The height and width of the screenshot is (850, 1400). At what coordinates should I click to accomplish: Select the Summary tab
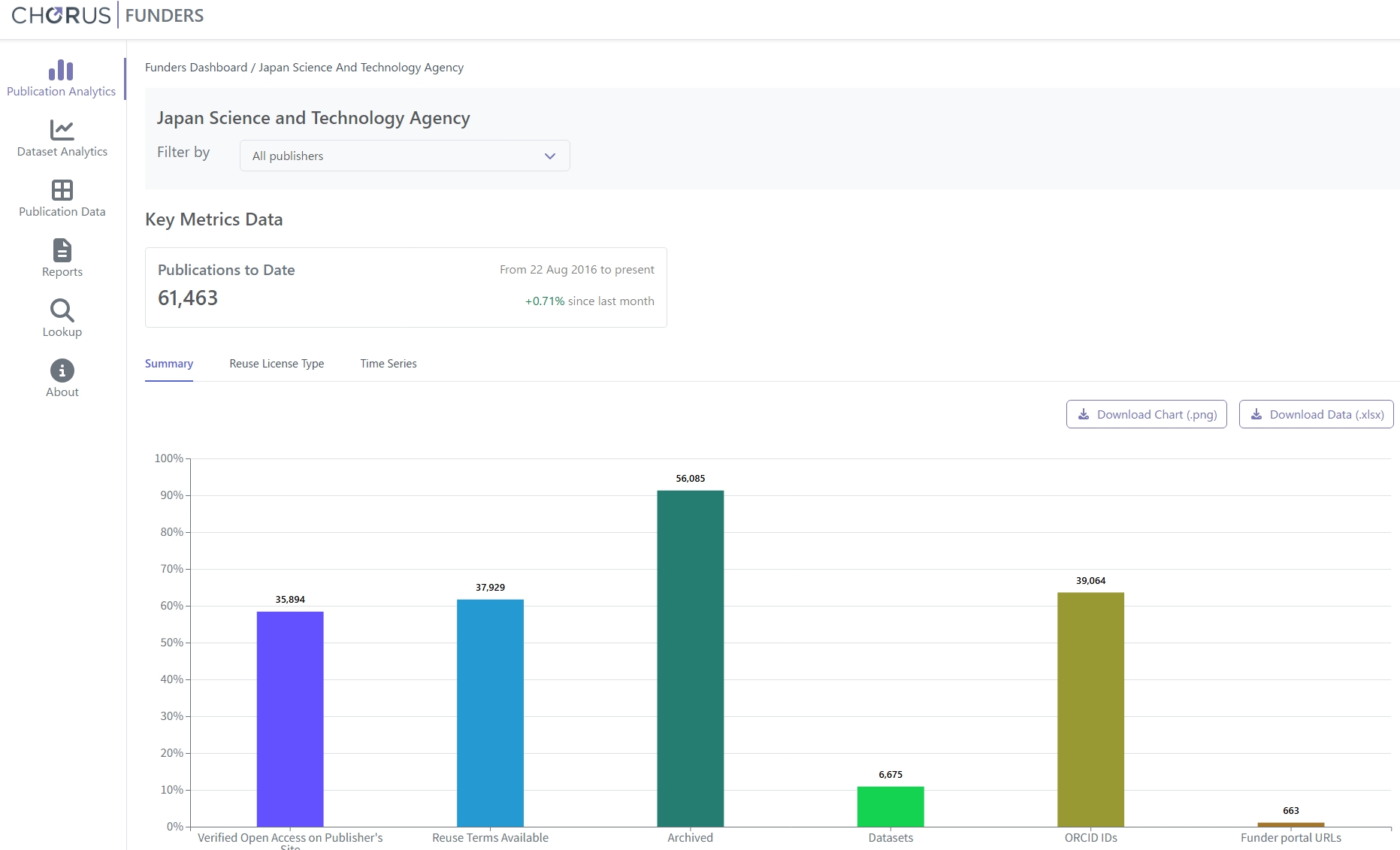point(169,364)
